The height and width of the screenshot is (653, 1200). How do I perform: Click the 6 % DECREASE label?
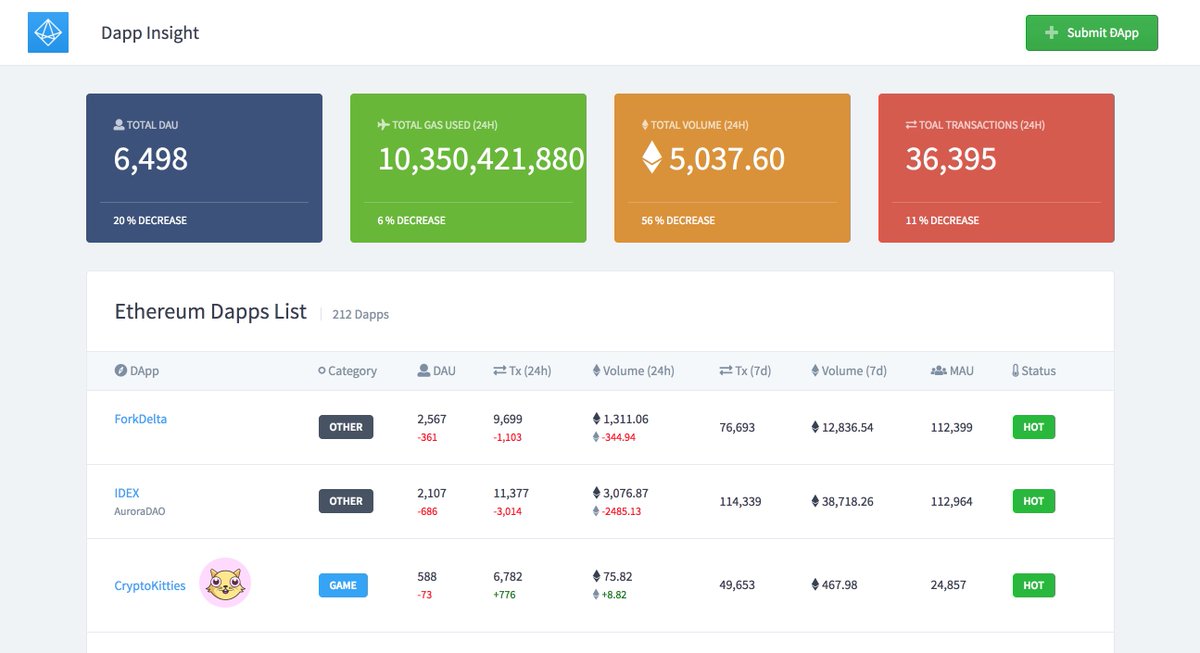pos(411,220)
